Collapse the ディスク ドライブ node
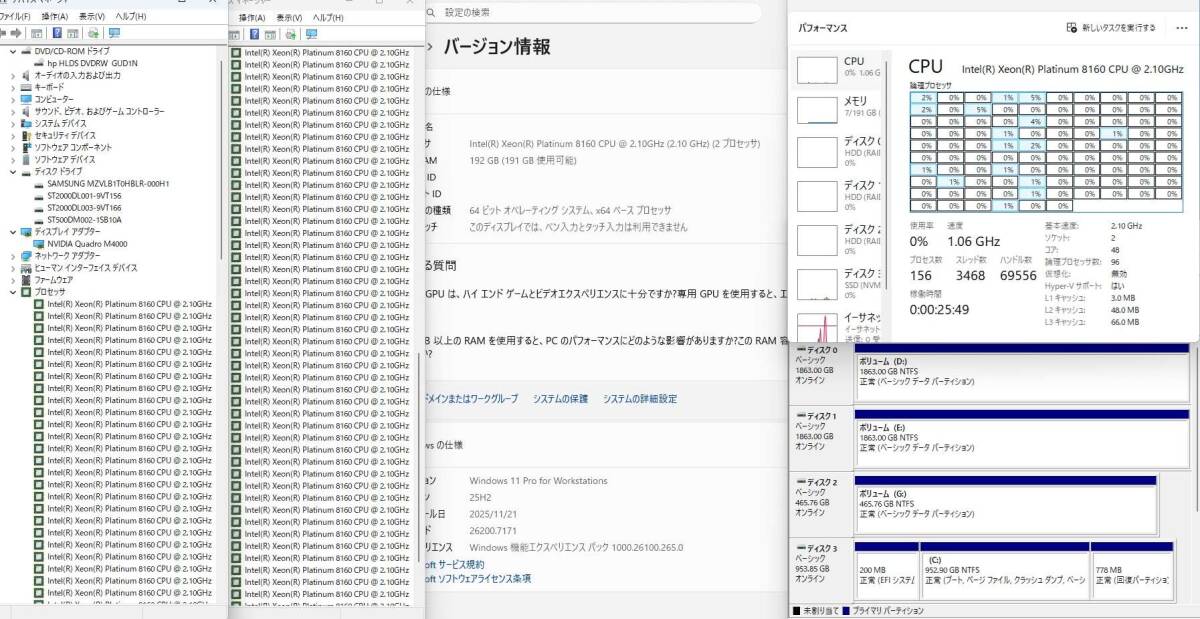Screen dimensions: 1200x619 13,171
